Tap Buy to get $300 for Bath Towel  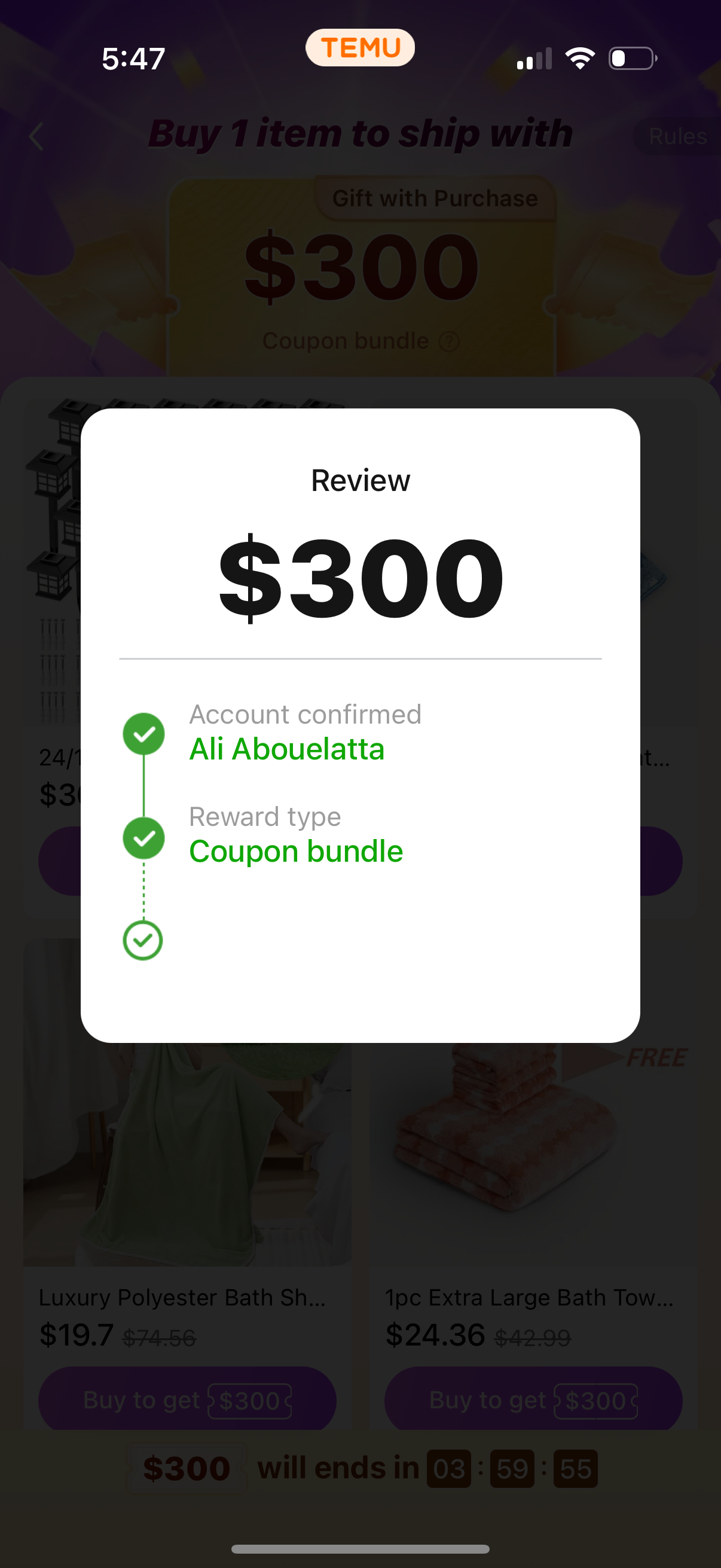click(x=533, y=1400)
